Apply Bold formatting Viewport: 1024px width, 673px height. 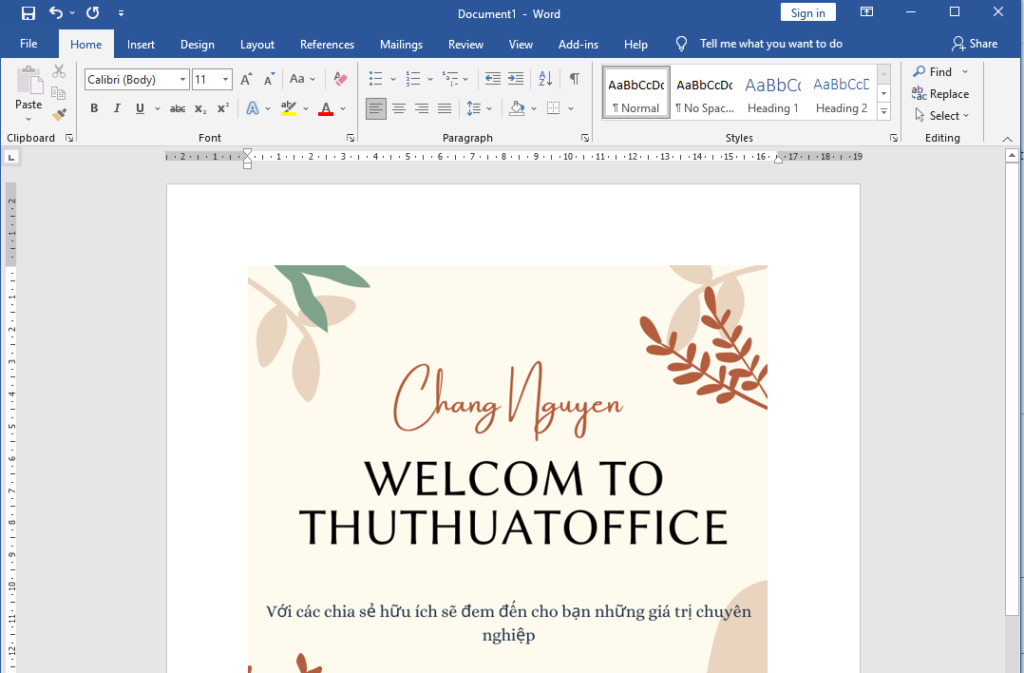coord(93,108)
